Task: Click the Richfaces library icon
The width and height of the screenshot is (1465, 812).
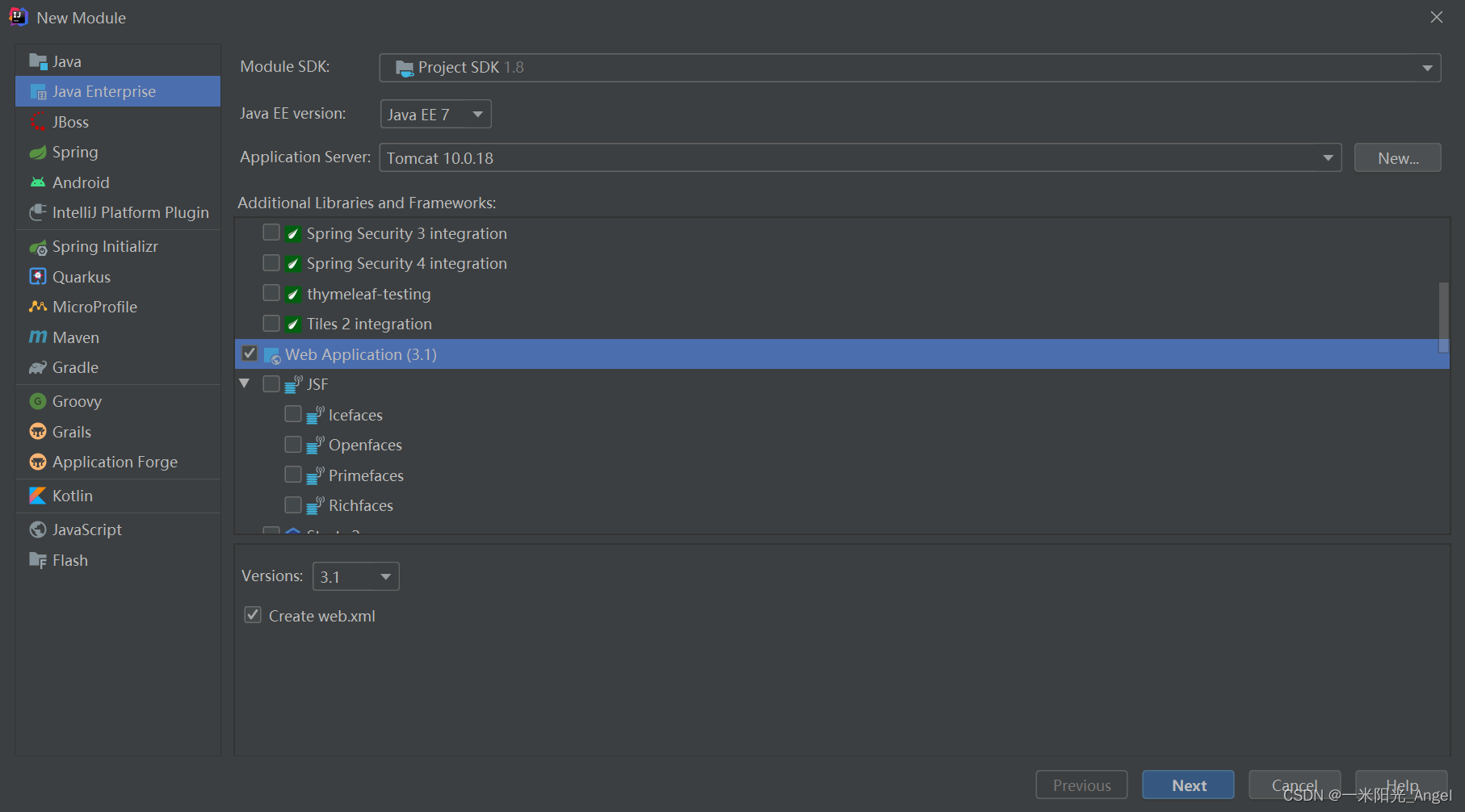Action: (x=316, y=505)
